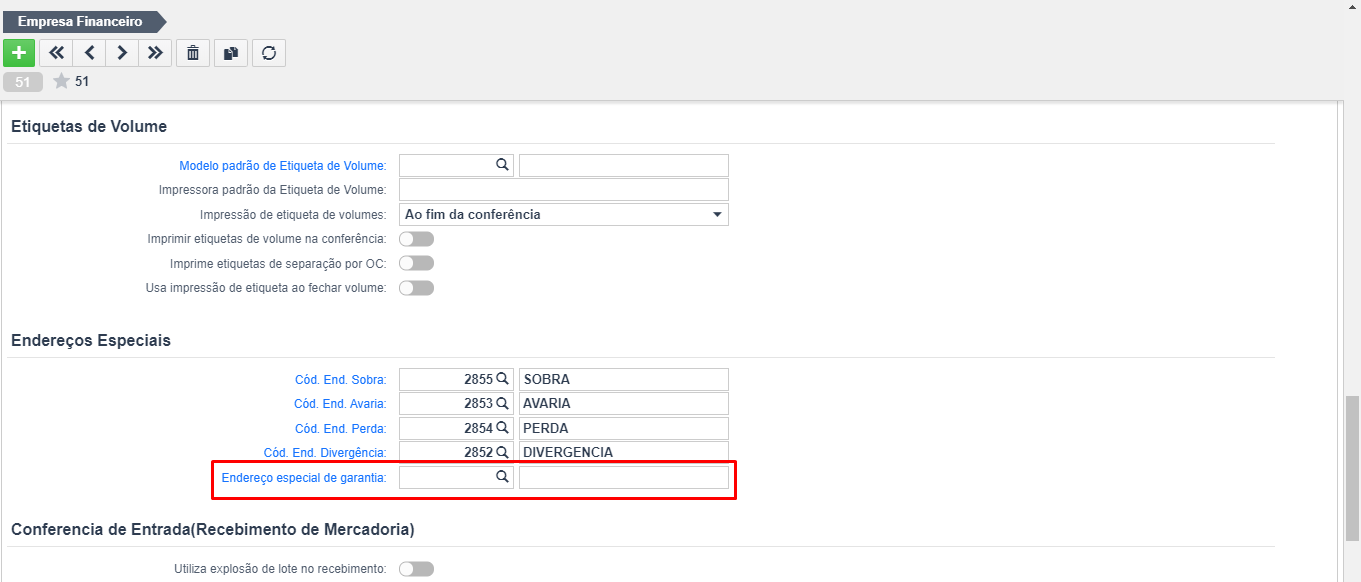
Task: Enable Imprime etiquetas de separação por OC
Action: coord(416,263)
